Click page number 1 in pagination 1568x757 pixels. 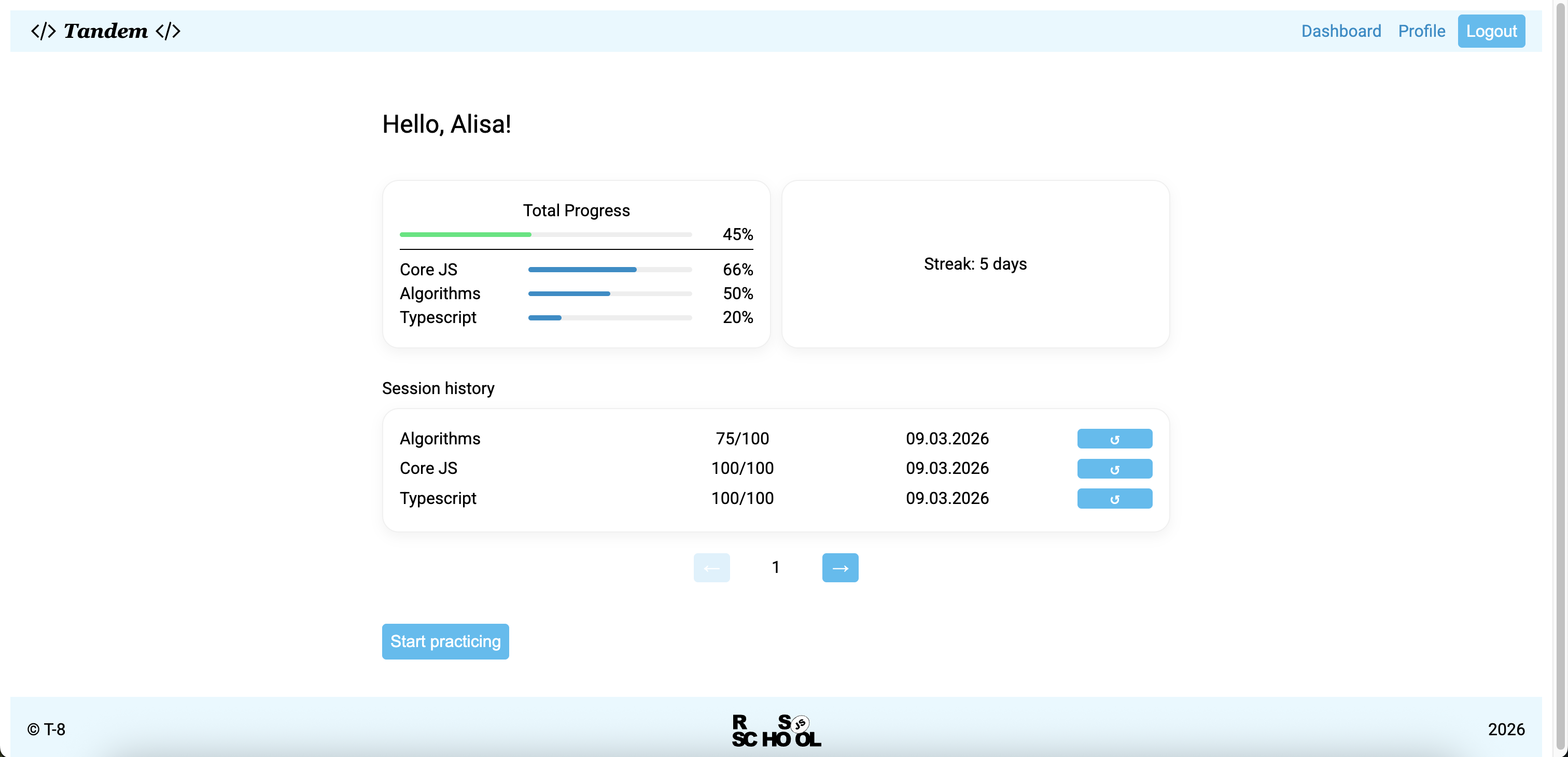(x=776, y=567)
